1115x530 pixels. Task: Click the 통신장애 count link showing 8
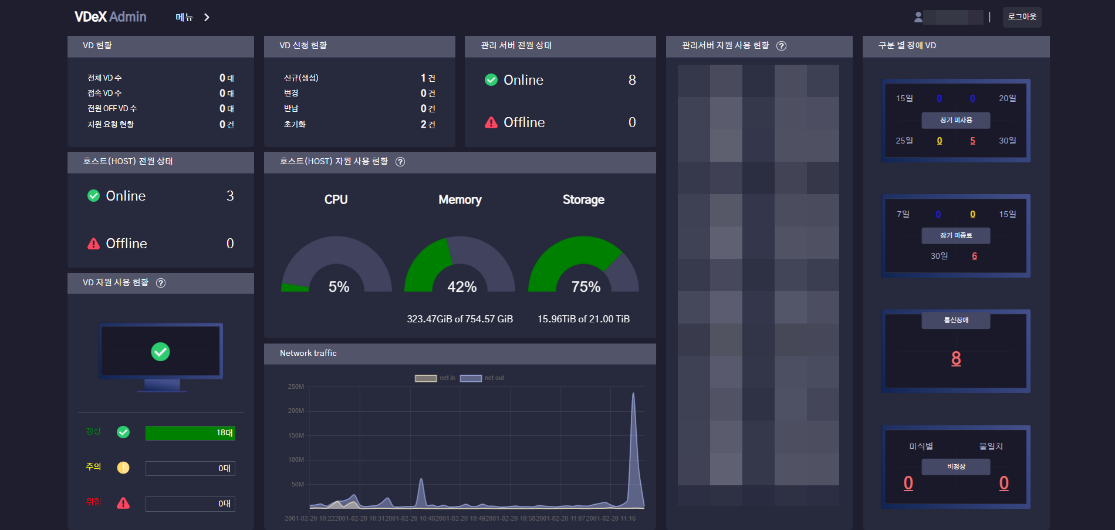click(x=956, y=359)
